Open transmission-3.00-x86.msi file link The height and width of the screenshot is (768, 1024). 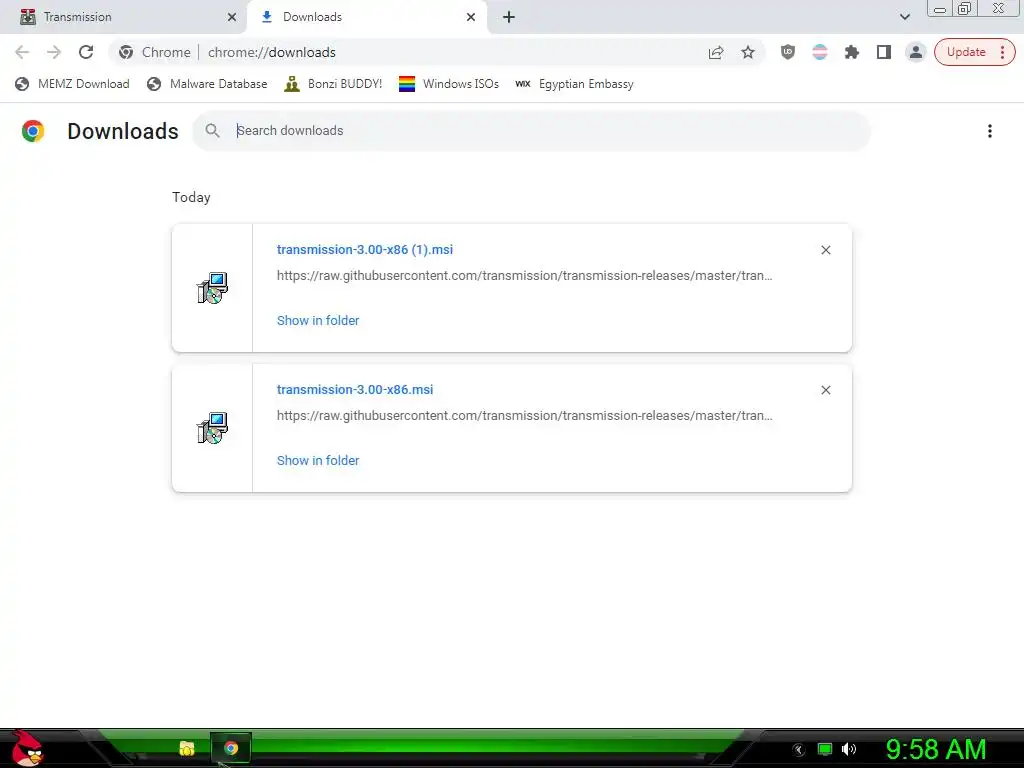coord(355,389)
